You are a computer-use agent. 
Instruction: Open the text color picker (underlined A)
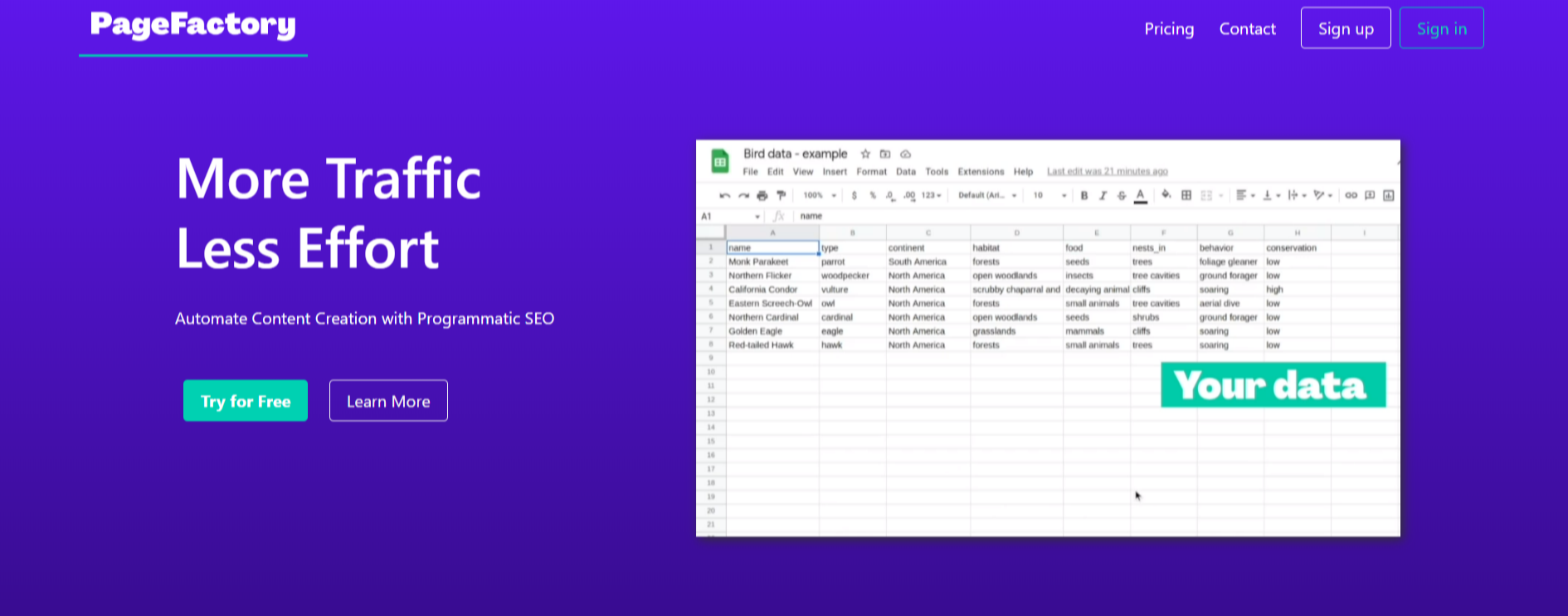pos(1141,196)
